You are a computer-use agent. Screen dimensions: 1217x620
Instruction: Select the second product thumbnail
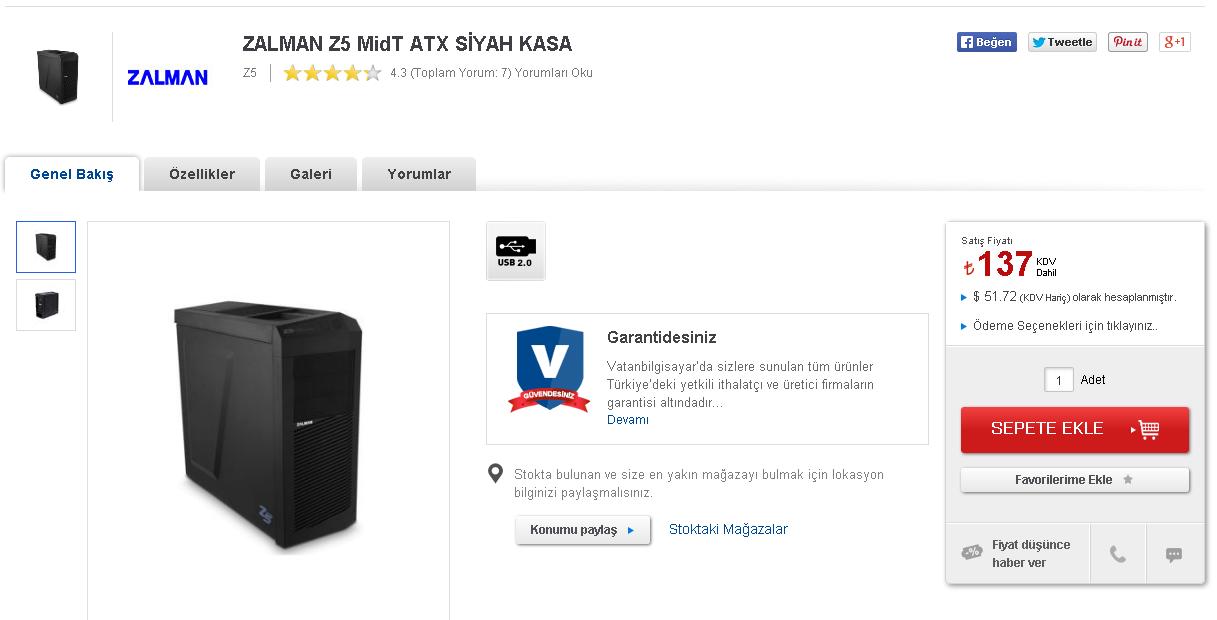(x=46, y=304)
